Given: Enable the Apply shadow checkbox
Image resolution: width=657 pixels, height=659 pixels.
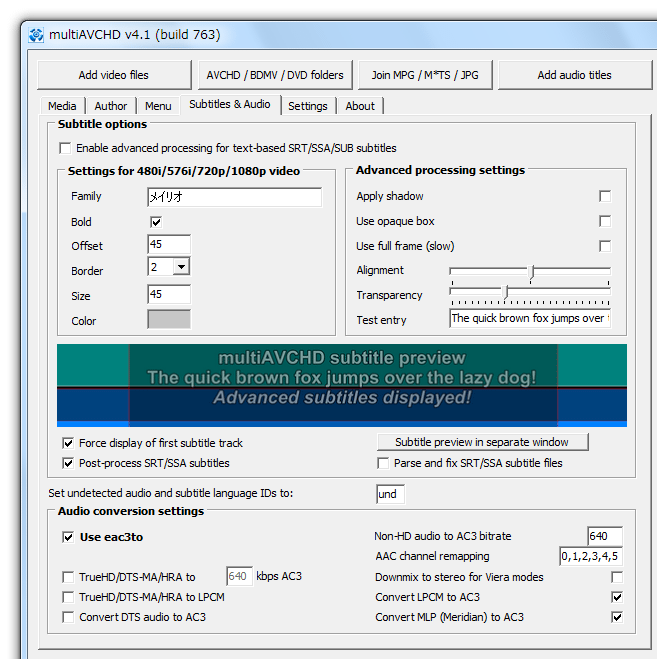Looking at the screenshot, I should coord(605,196).
